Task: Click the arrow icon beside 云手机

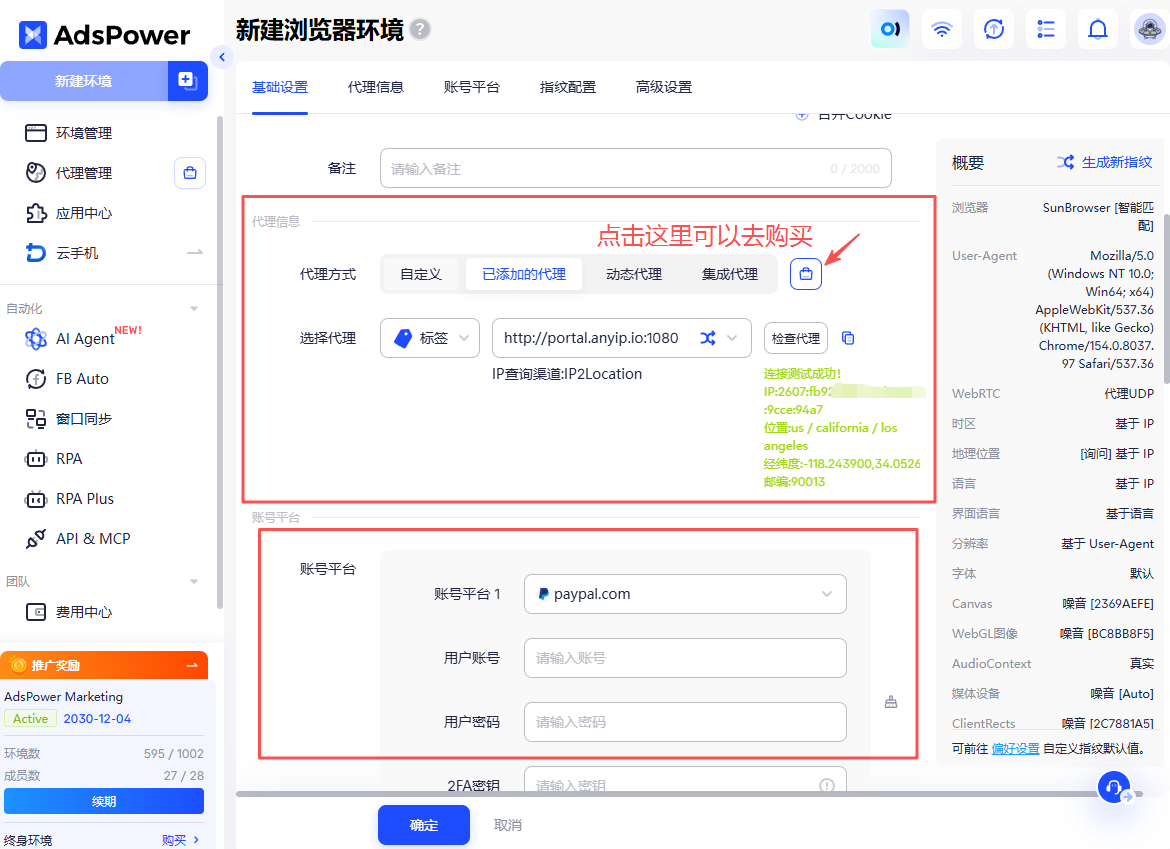Action: [x=195, y=253]
